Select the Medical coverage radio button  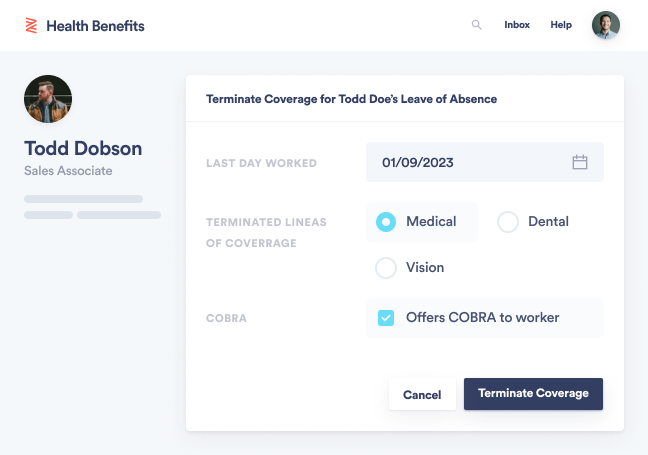point(386,222)
